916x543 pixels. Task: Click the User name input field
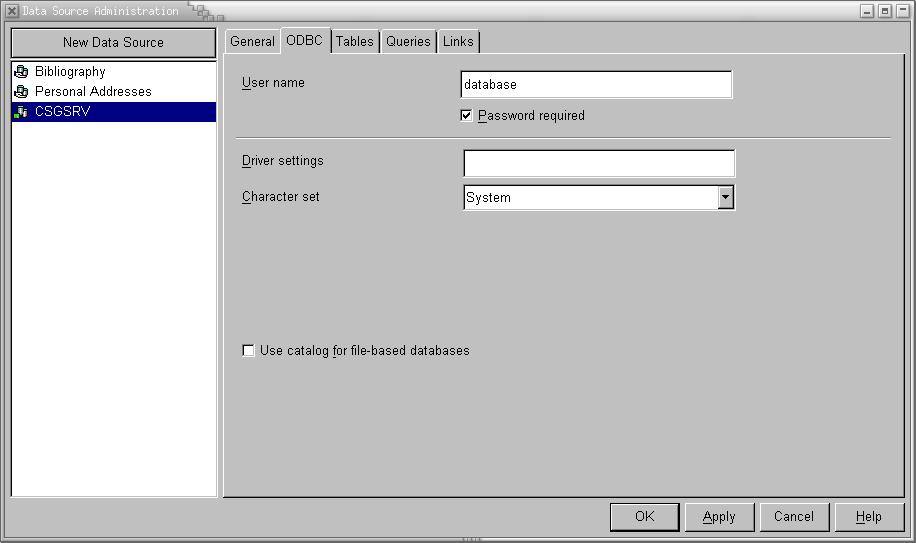point(596,85)
